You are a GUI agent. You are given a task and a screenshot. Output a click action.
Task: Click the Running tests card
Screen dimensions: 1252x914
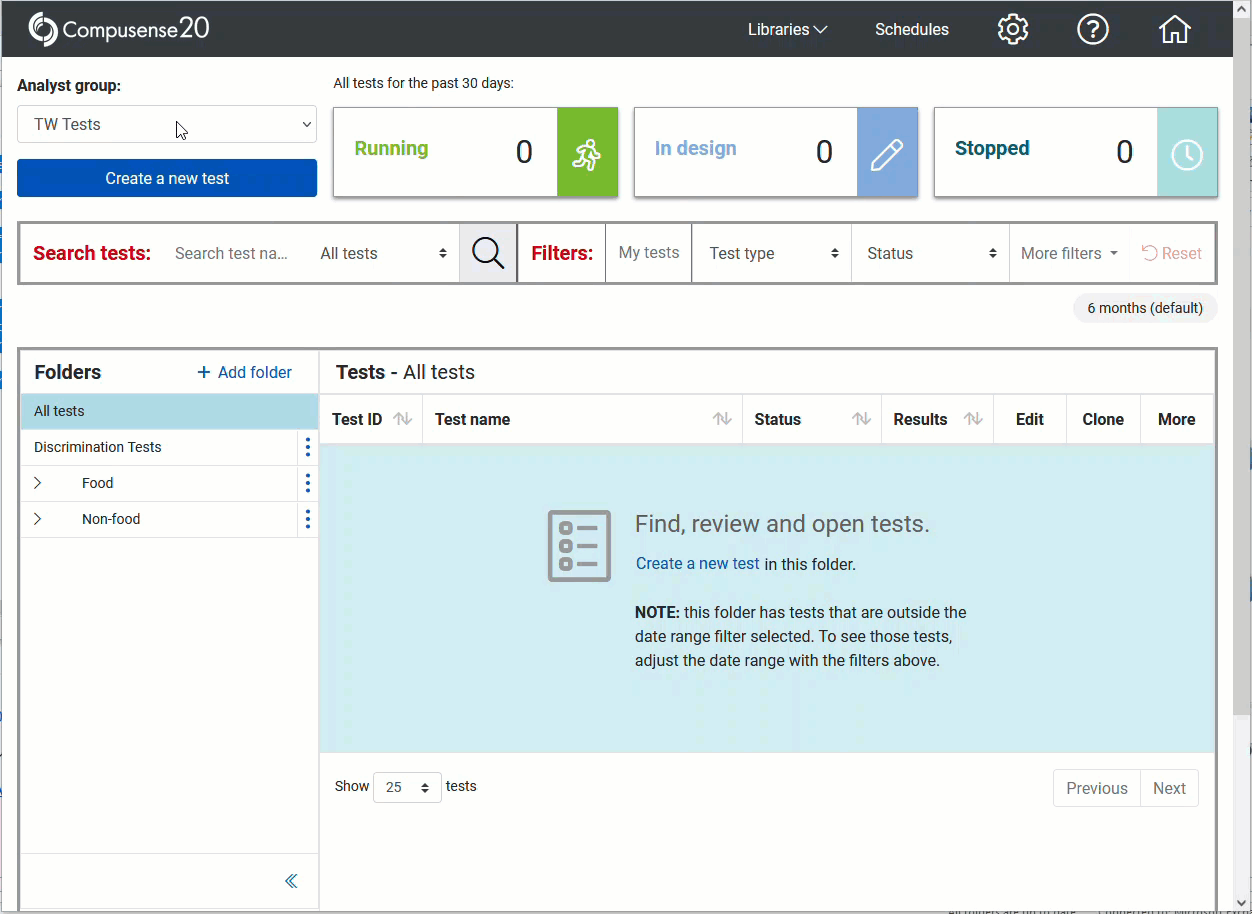click(475, 152)
